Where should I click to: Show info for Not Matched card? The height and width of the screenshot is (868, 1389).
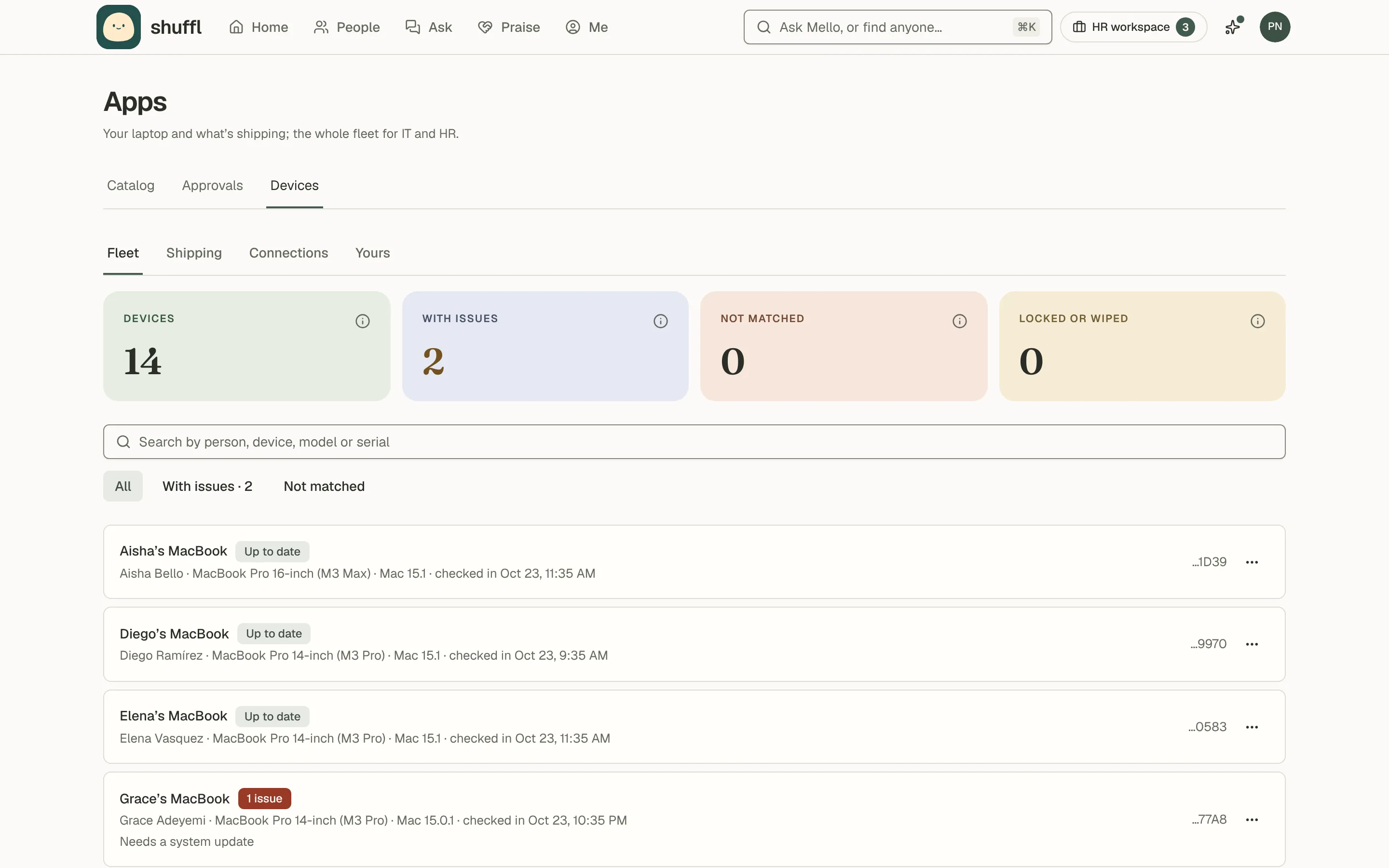[x=960, y=321]
